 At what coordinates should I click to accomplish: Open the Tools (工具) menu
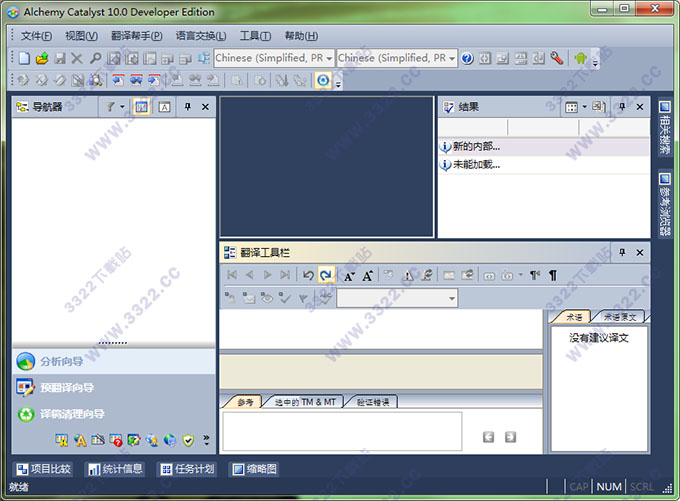[x=255, y=36]
